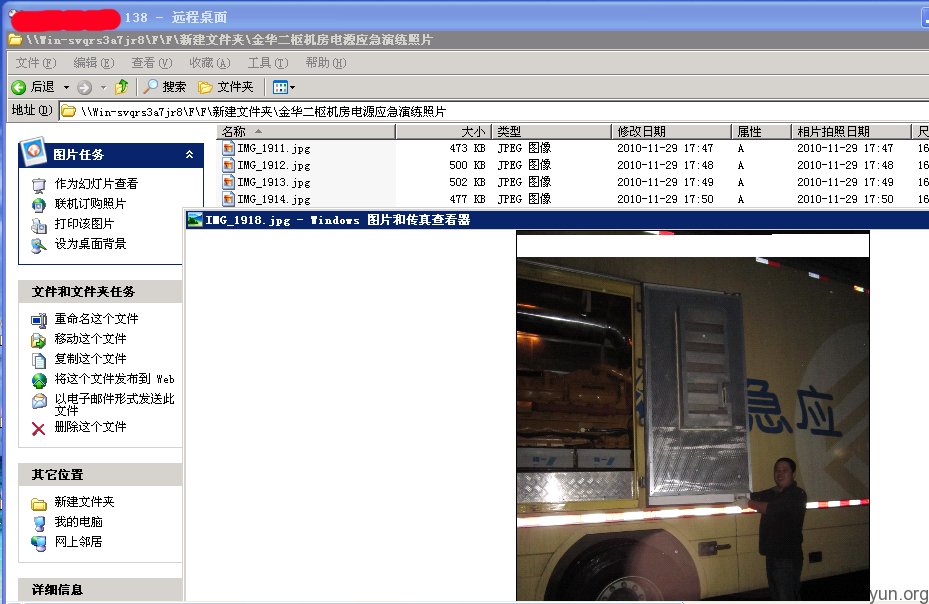Sort by 名称 column header
The width and height of the screenshot is (929, 604).
coord(306,132)
